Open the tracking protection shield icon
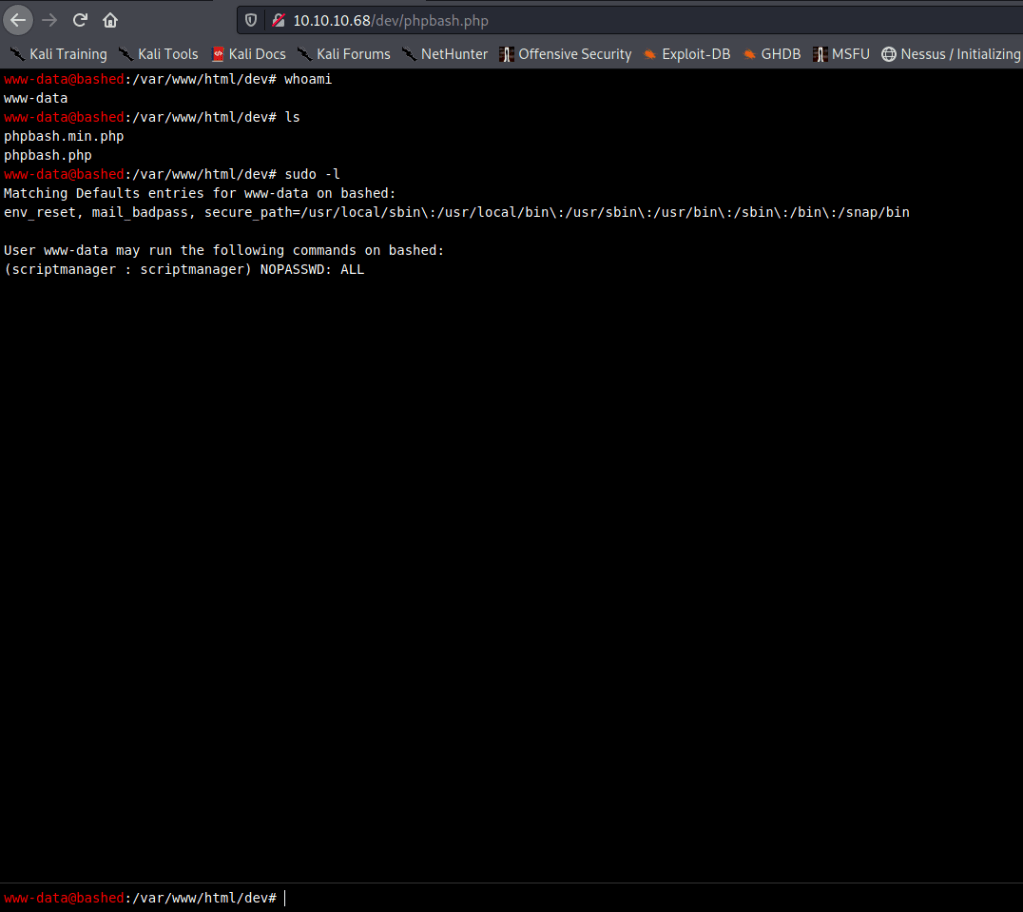 coord(251,20)
